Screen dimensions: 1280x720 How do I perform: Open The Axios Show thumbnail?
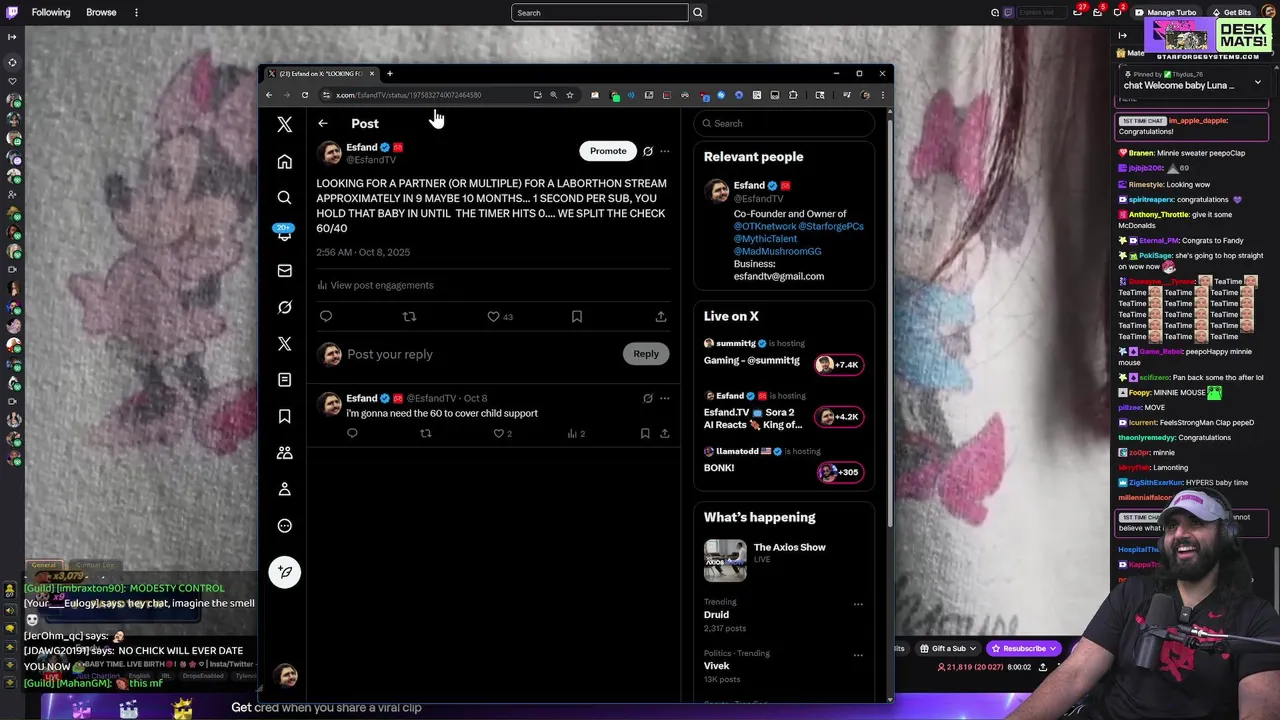[725, 560]
